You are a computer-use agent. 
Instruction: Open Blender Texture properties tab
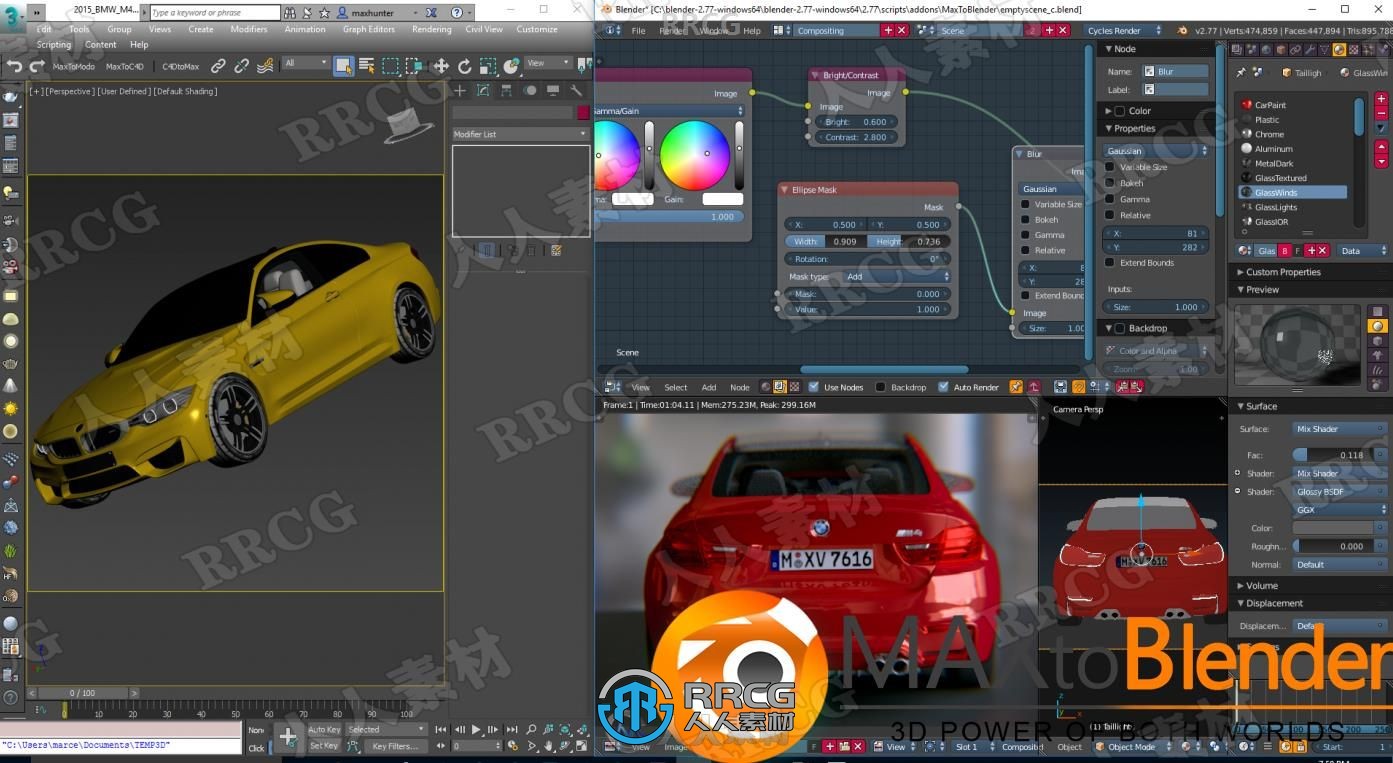[x=1353, y=49]
